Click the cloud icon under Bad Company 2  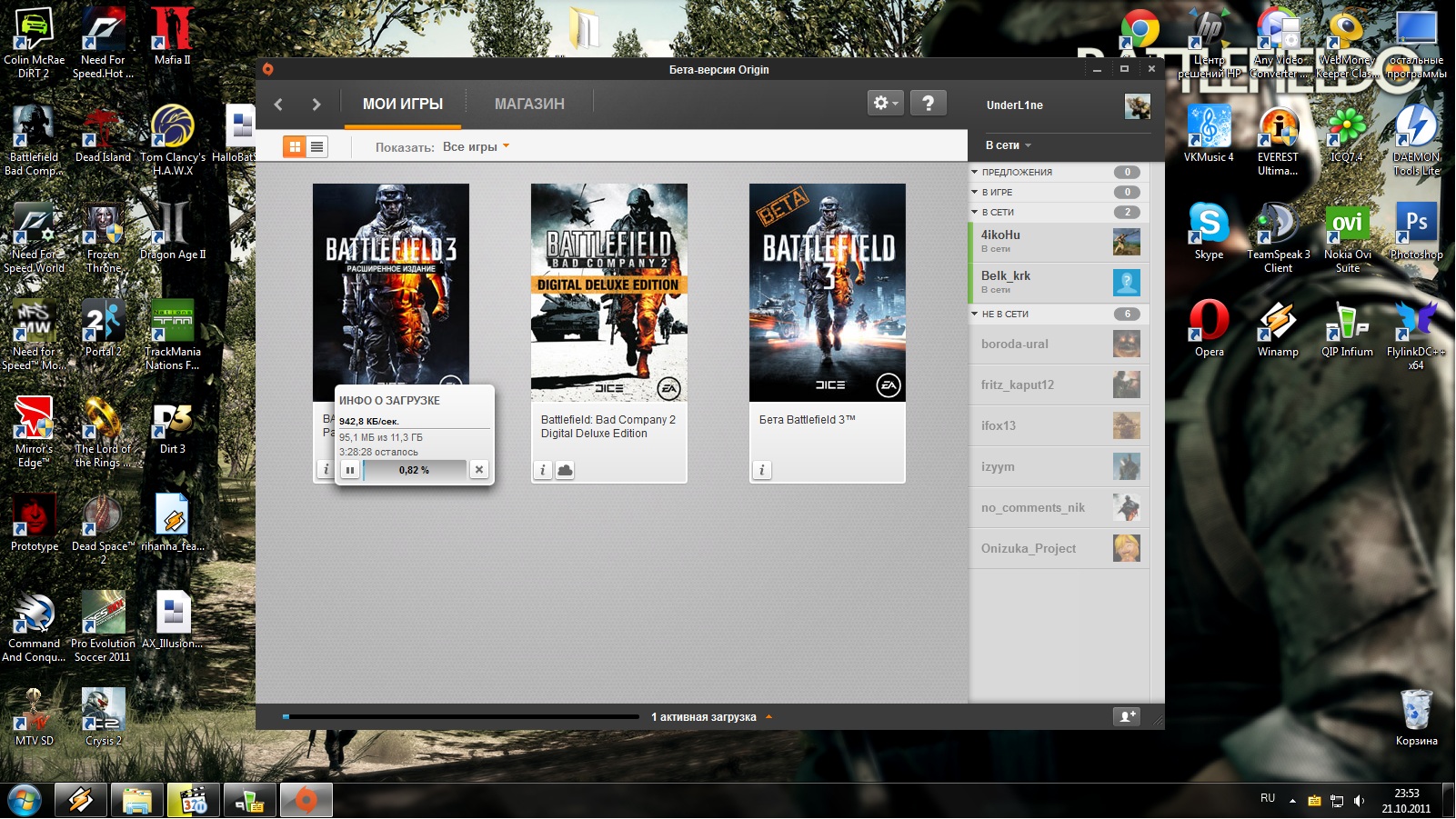[565, 470]
